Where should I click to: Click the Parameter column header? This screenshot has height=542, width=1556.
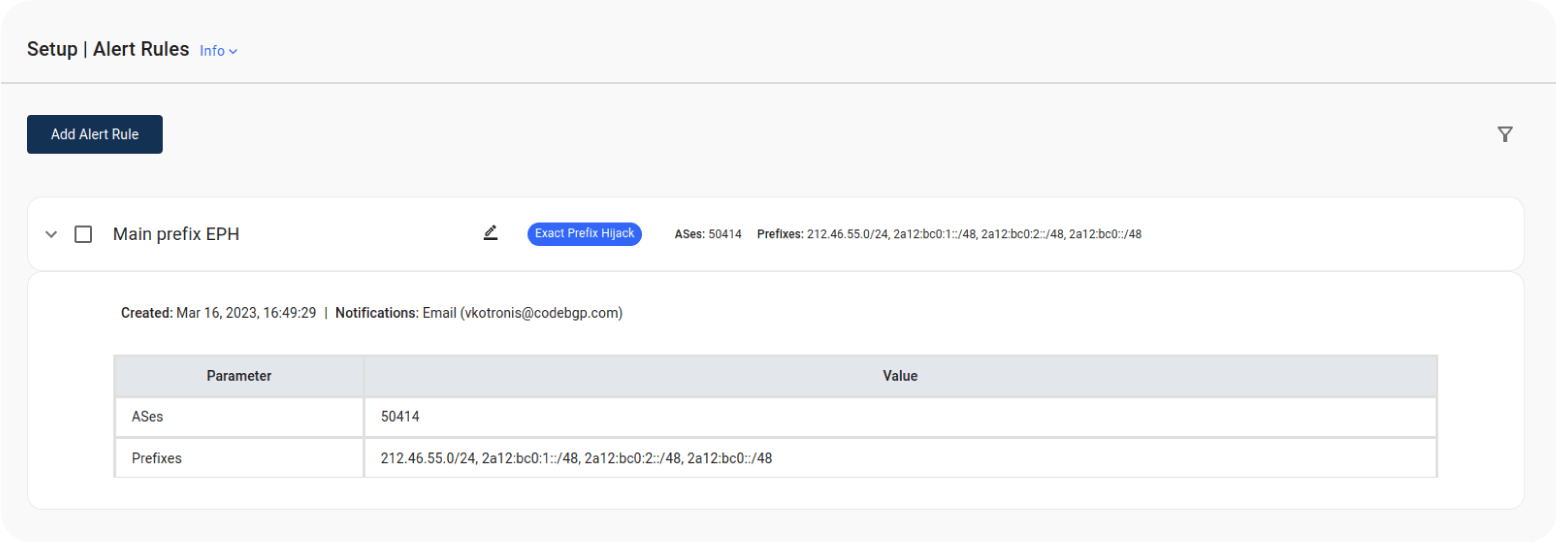(239, 376)
